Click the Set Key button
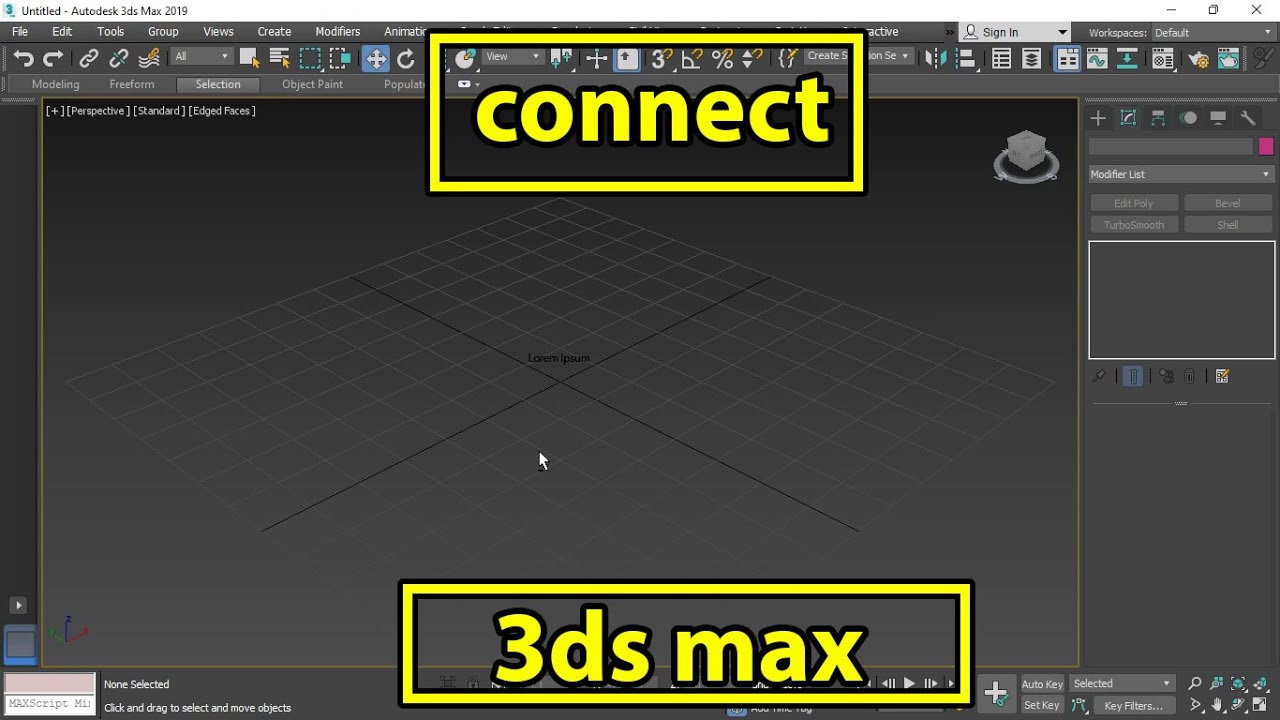This screenshot has height=720, width=1280. click(1042, 705)
